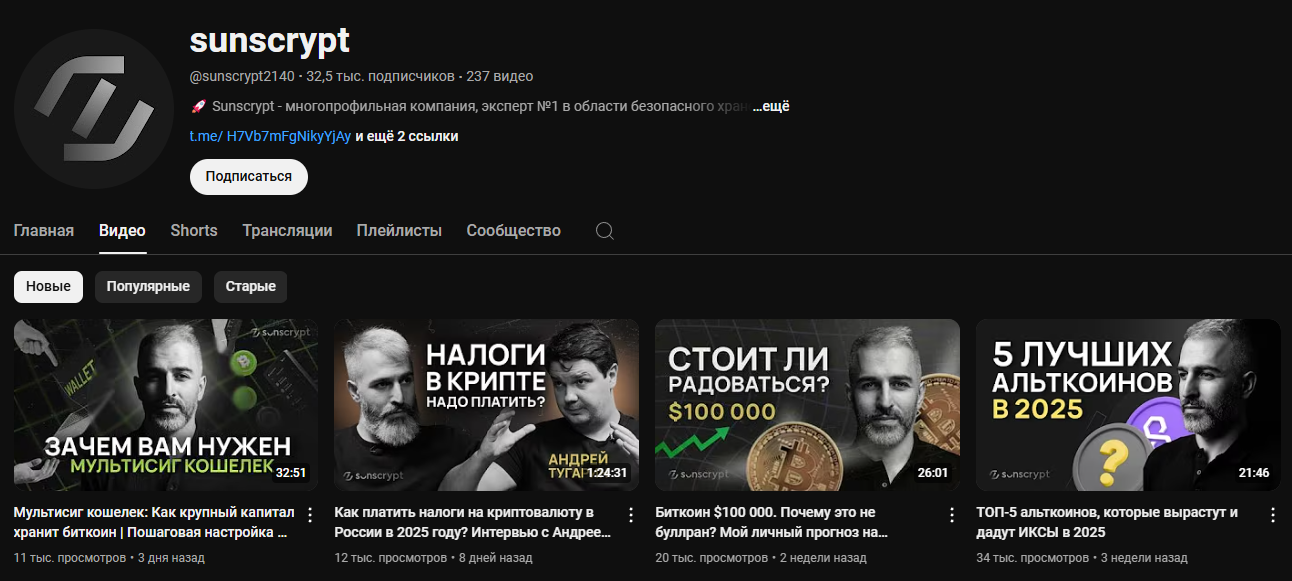Switch to the Плейлисты tab
Viewport: 1292px width, 581px height.
click(x=399, y=231)
